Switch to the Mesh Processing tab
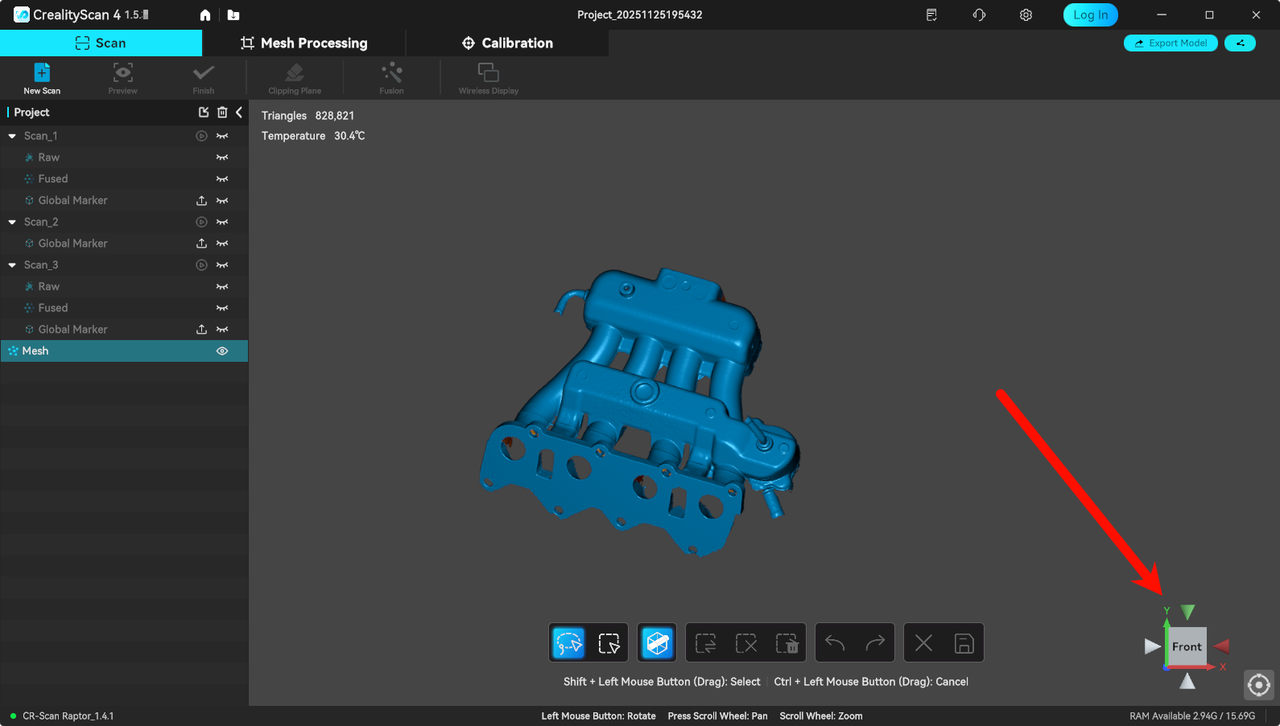The height and width of the screenshot is (726, 1280). point(304,43)
